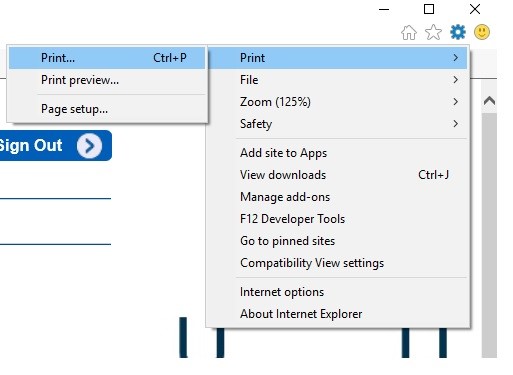Launch F12 Developer Tools
The image size is (513, 375).
pyautogui.click(x=338, y=219)
